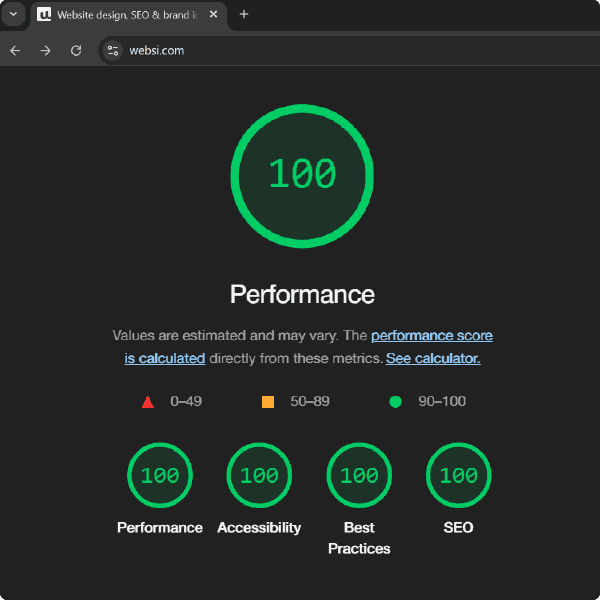The image size is (600, 600).
Task: Open a new browser tab
Action: click(x=244, y=15)
